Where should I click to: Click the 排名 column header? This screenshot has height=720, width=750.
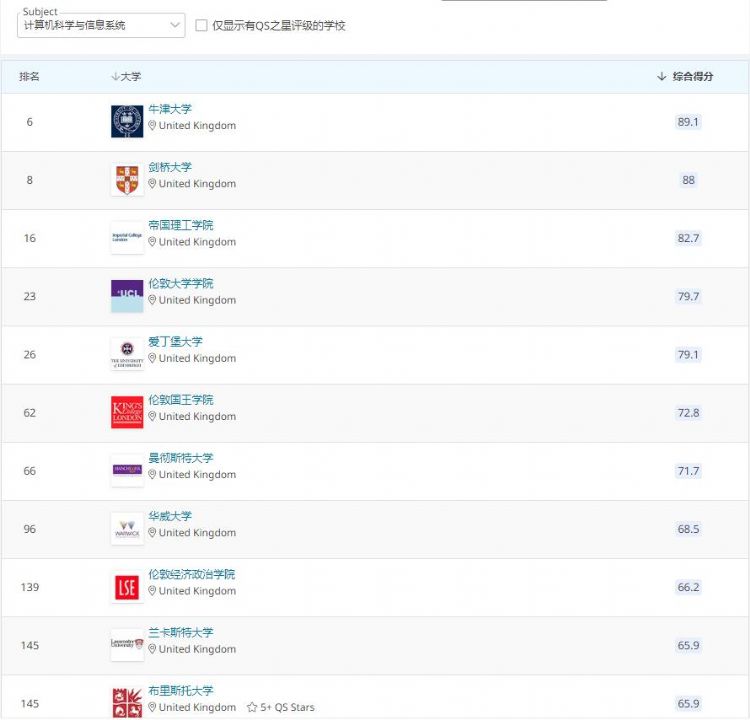pyautogui.click(x=30, y=77)
